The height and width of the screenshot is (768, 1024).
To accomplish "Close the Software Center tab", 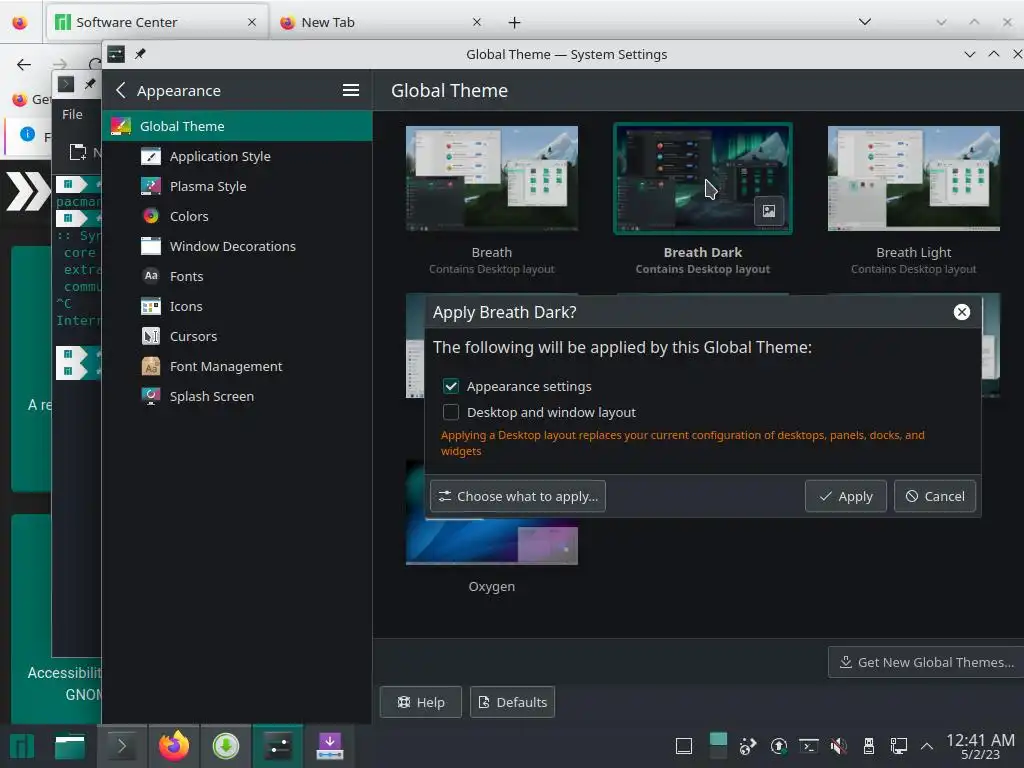I will point(252,22).
